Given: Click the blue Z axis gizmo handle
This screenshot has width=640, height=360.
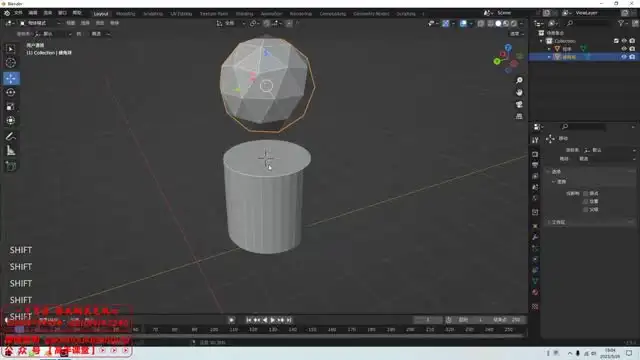Looking at the screenshot, I should click(x=508, y=48).
